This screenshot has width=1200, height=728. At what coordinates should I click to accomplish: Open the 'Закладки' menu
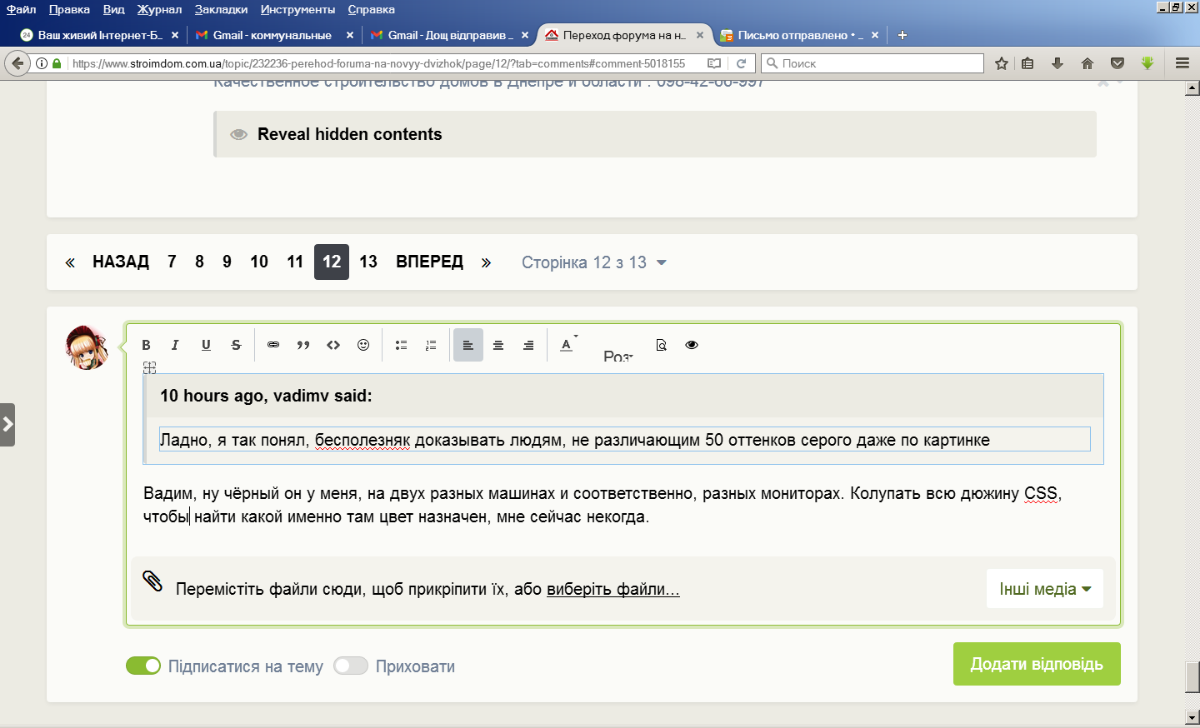click(224, 9)
